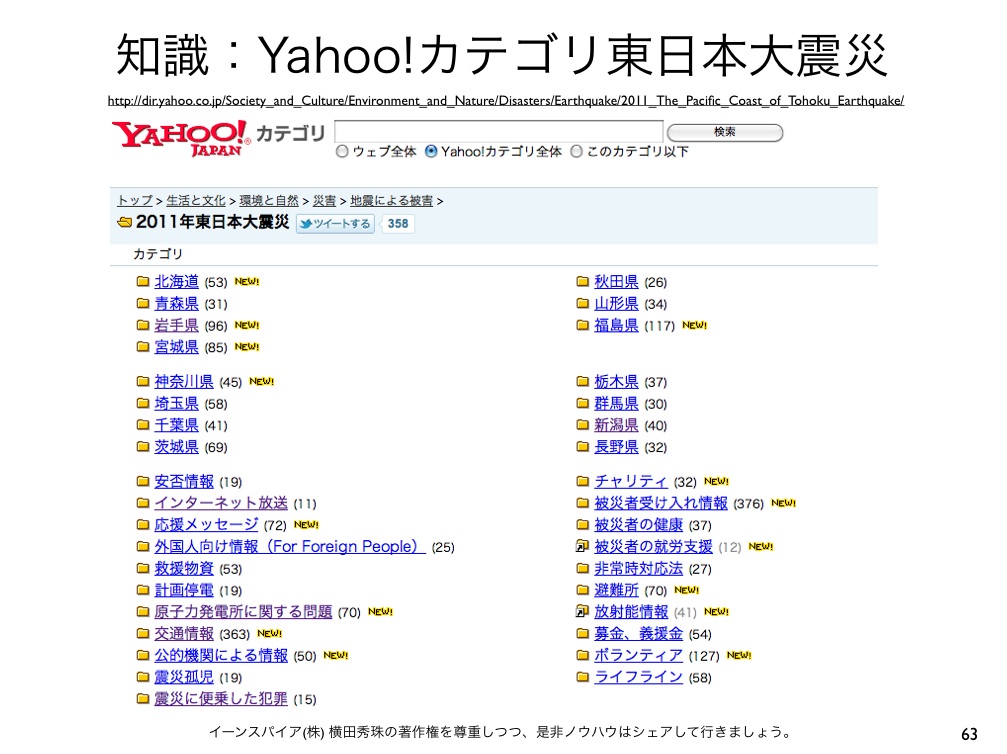The image size is (1007, 754).
Task: Open the 茨城県 category link
Action: pos(177,446)
